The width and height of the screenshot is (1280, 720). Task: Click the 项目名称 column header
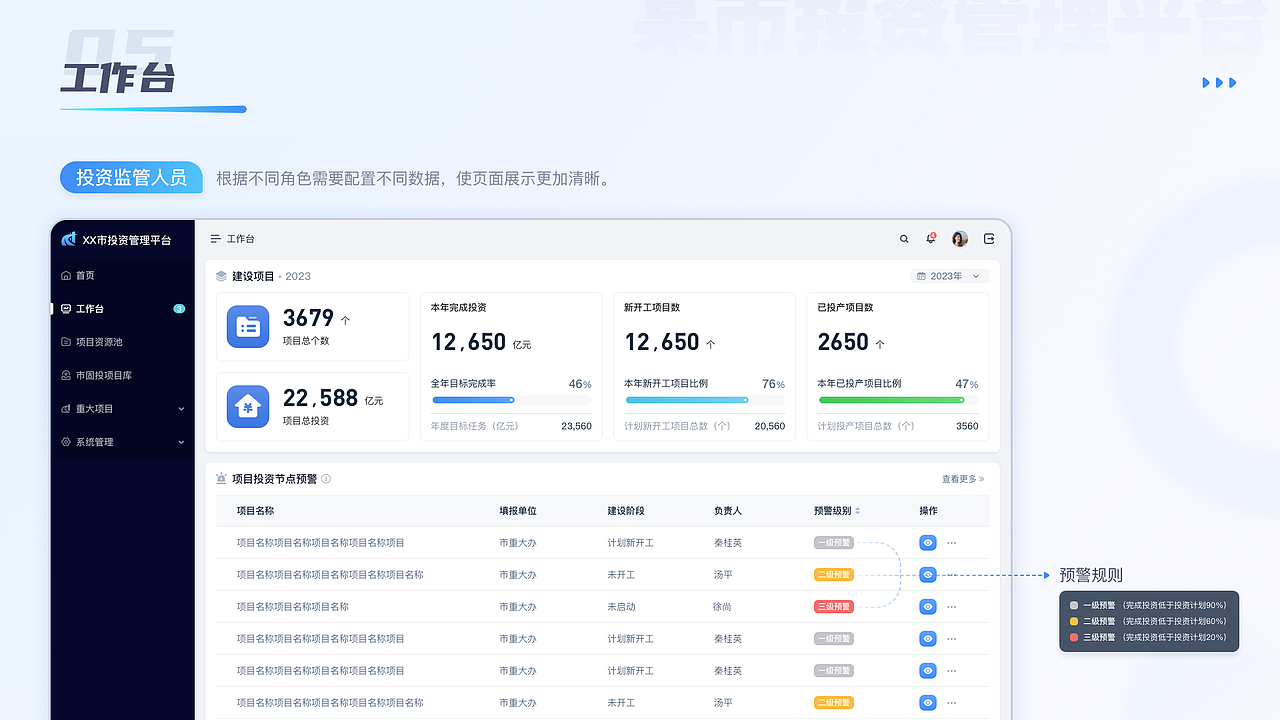tap(255, 511)
